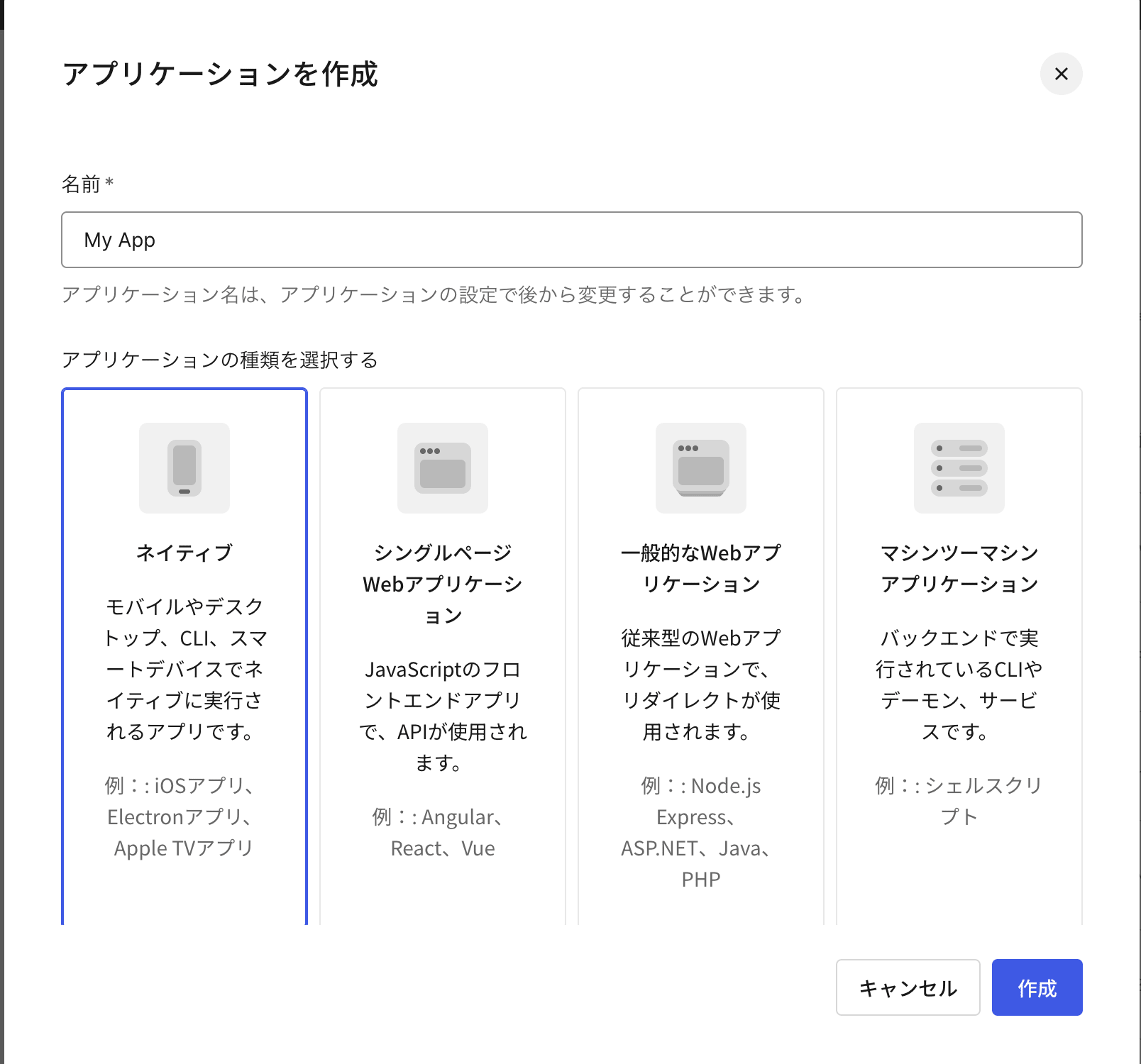Choose シングルページWebアプリケーション type title
1141x1064 pixels.
click(x=443, y=584)
